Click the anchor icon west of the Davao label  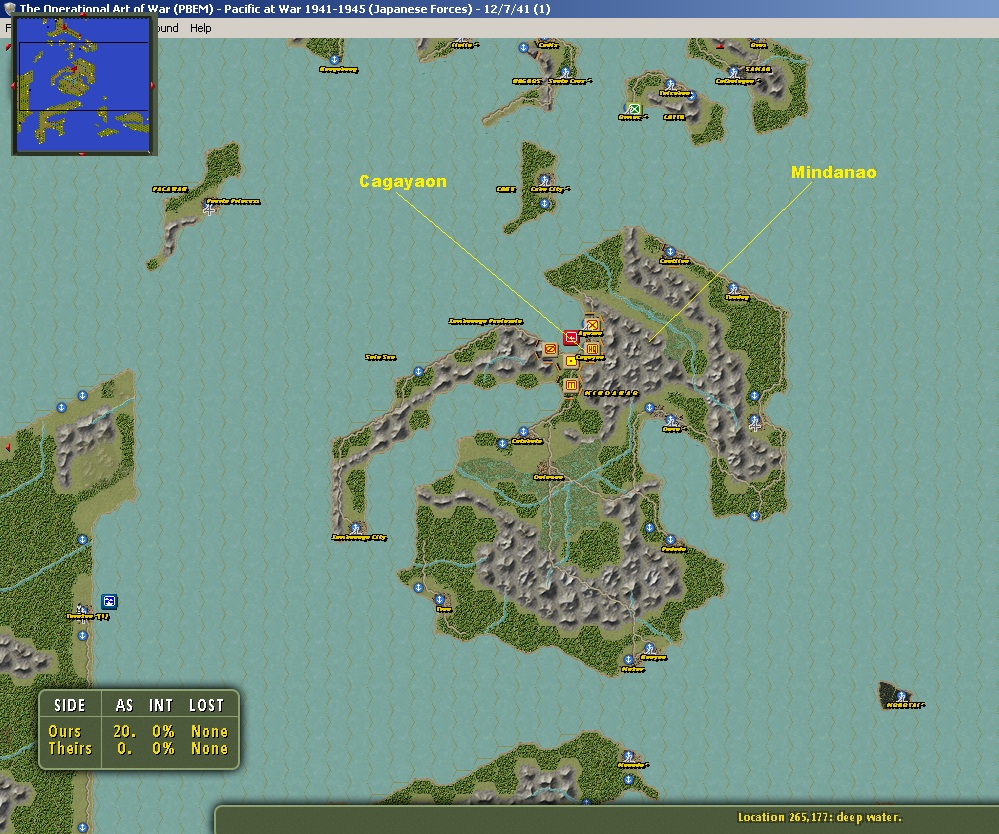[x=649, y=408]
